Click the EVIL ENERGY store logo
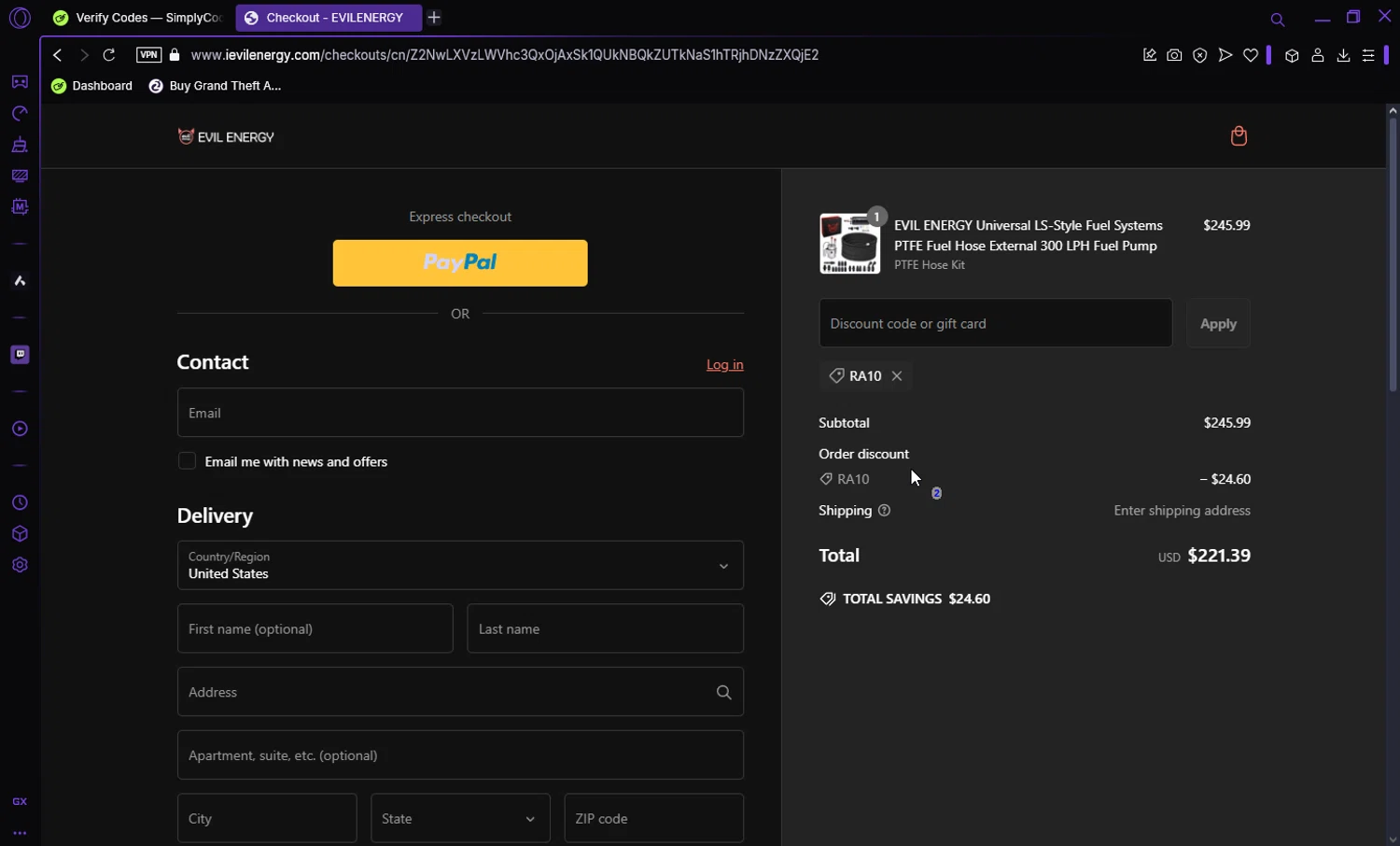This screenshot has height=846, width=1400. click(x=226, y=136)
